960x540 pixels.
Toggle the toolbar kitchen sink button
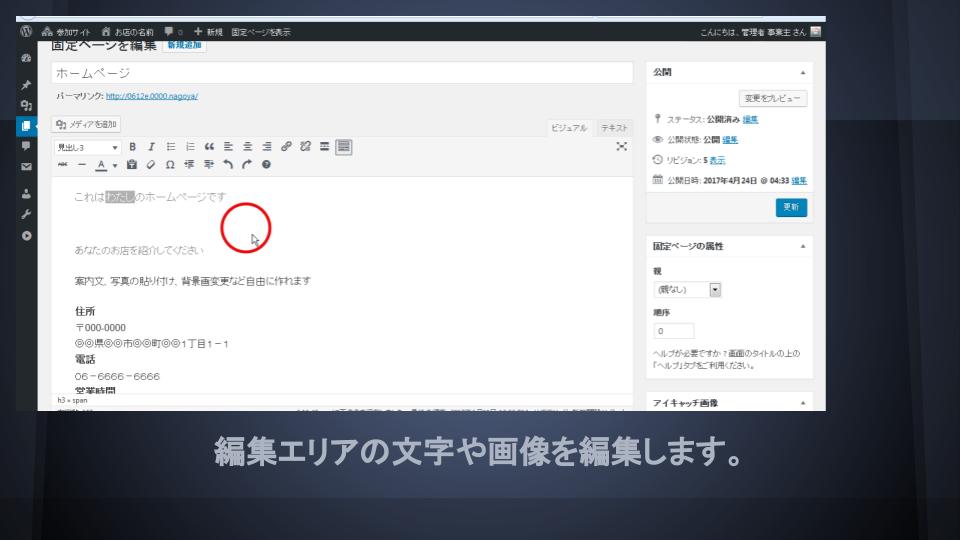coord(343,147)
